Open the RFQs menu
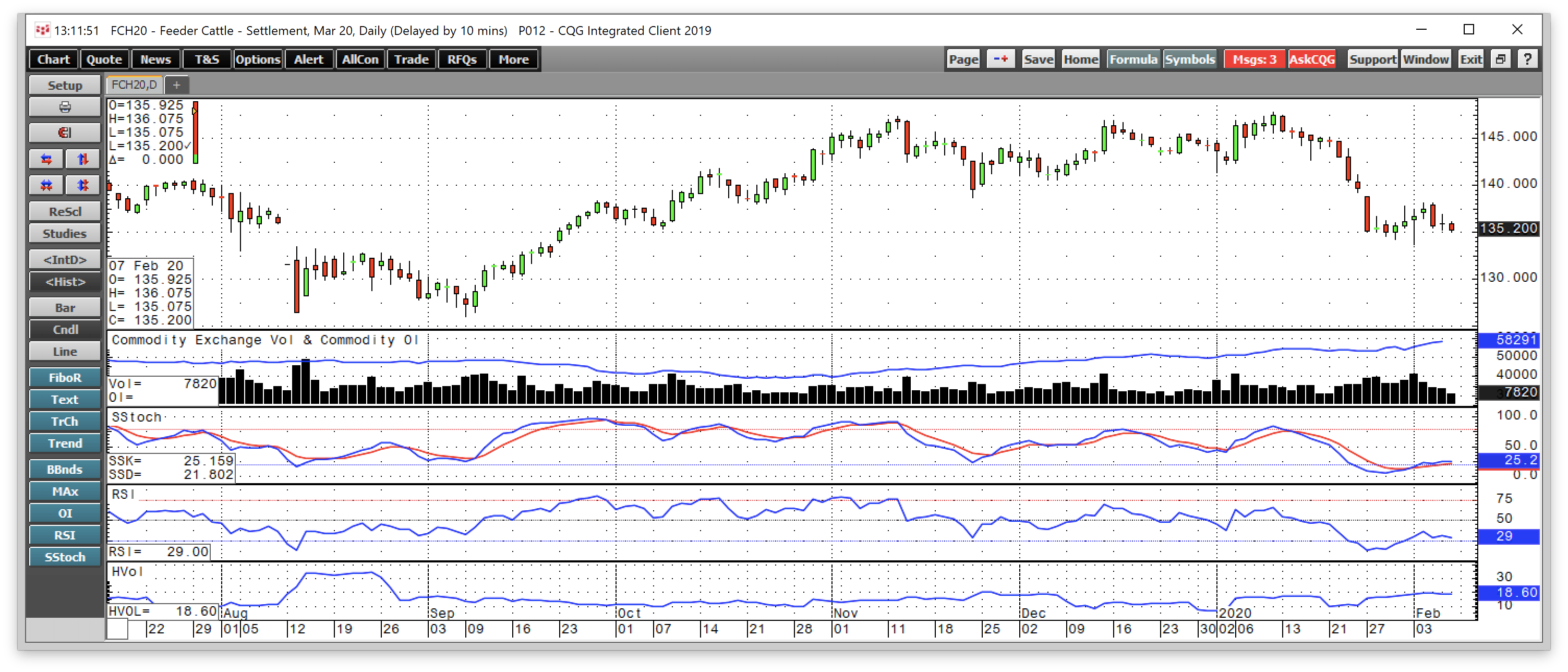Image resolution: width=1568 pixels, height=672 pixels. [x=462, y=59]
